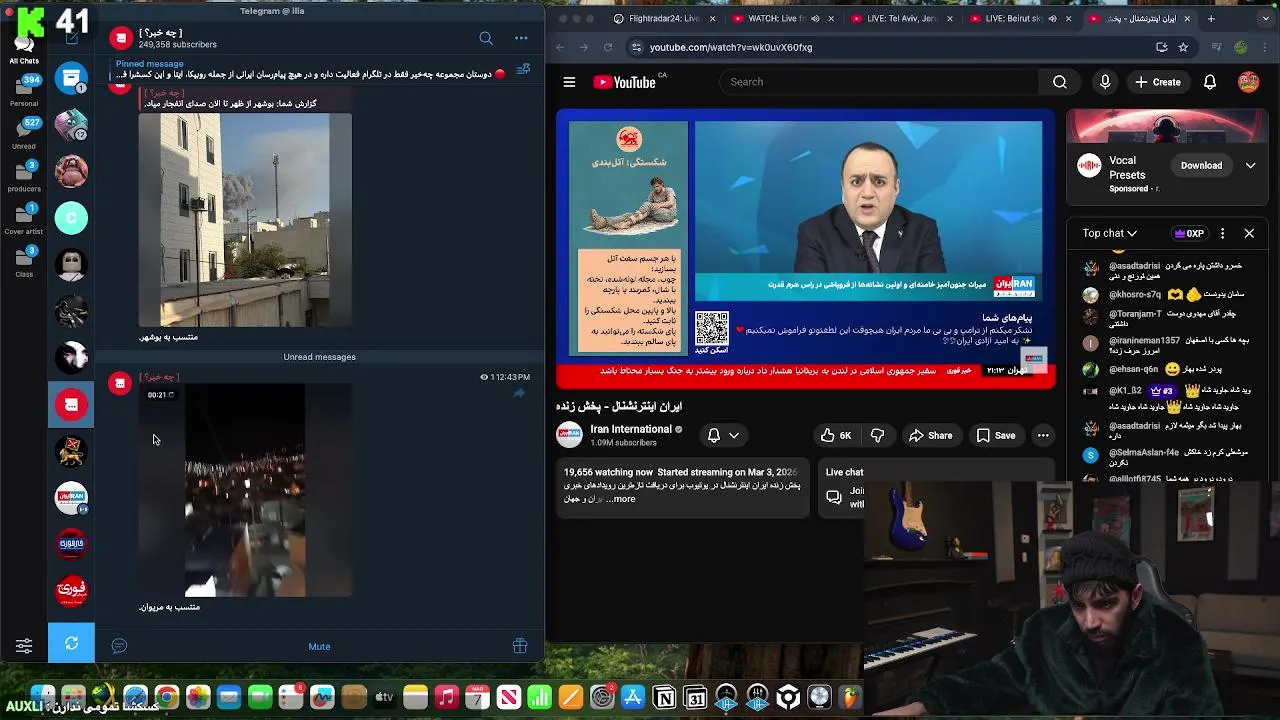Open the Personal folder in Telegram
Viewport: 1280px width, 720px height.
24,90
